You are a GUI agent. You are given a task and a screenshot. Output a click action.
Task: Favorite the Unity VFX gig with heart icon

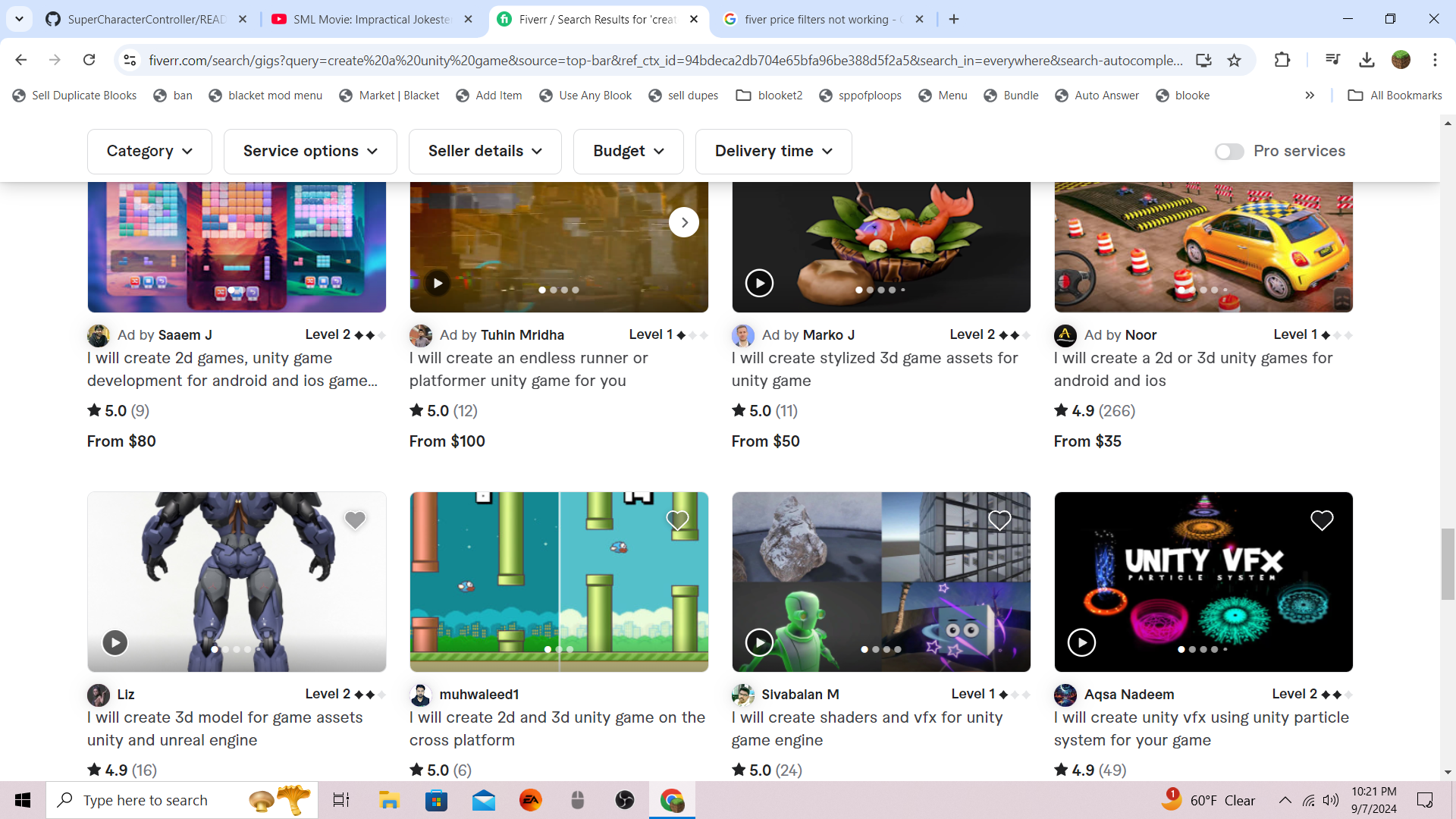coord(1322,520)
